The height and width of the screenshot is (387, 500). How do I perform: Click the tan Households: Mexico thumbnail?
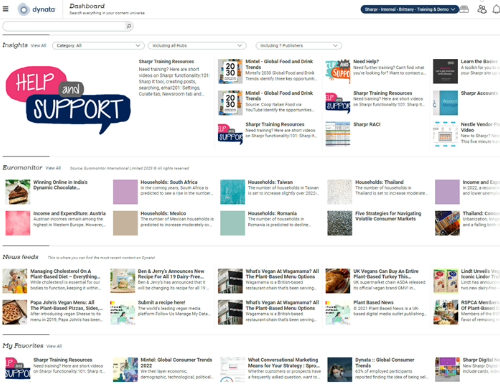(x=125, y=223)
